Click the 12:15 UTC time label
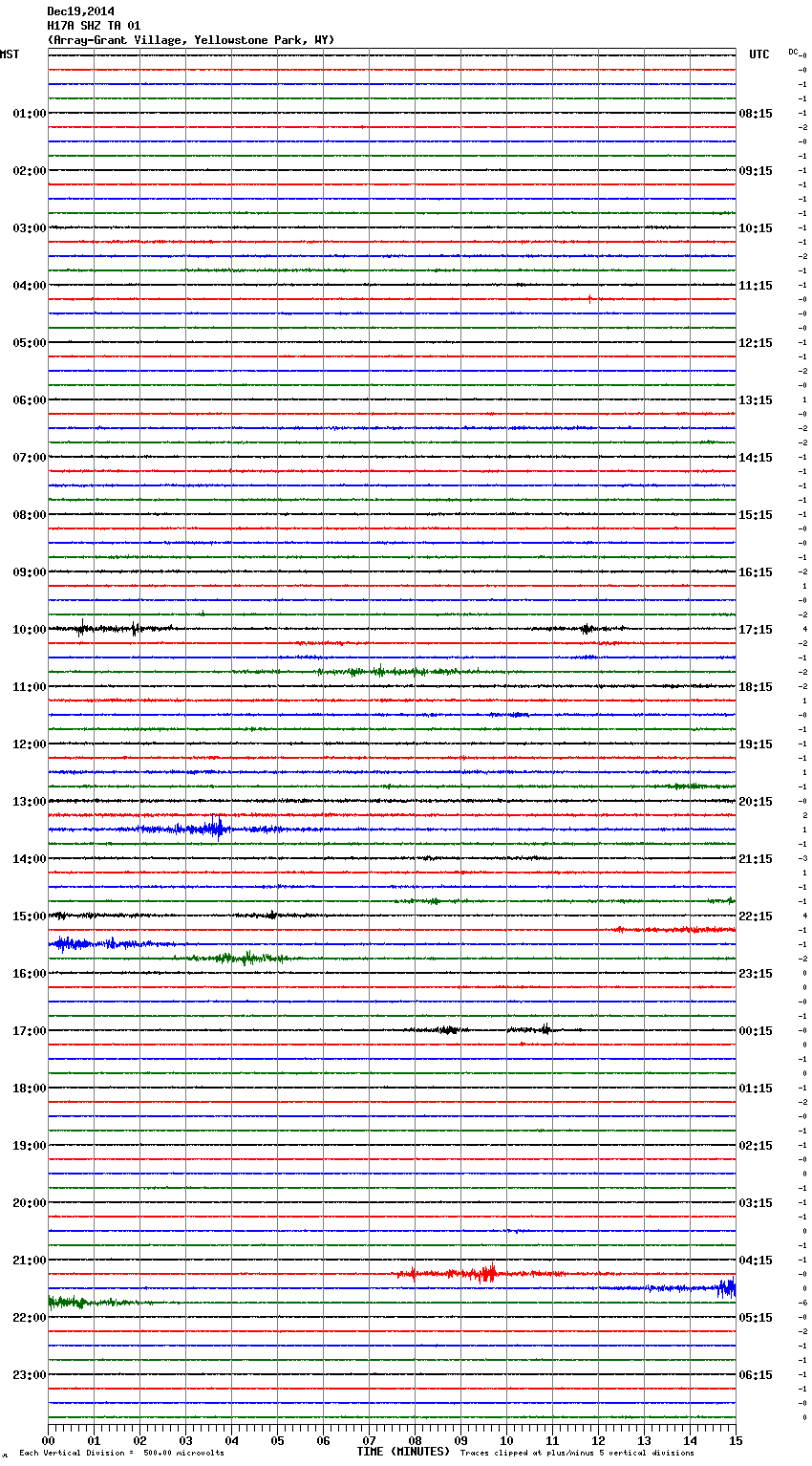Viewport: 812px width, 1466px height. pyautogui.click(x=756, y=343)
